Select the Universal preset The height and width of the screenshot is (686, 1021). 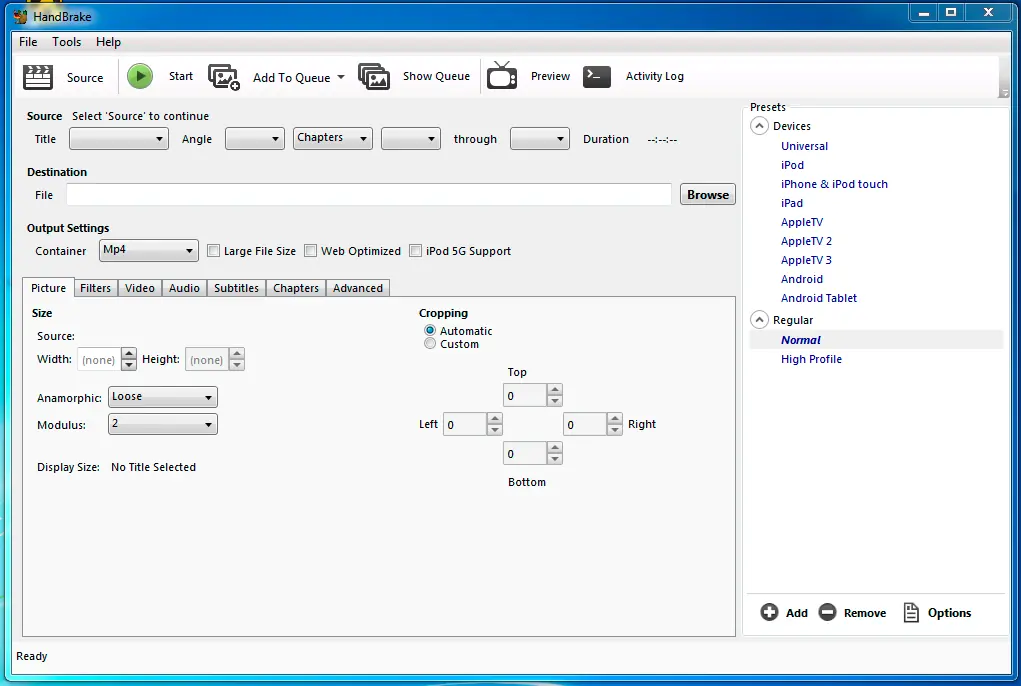pos(804,146)
